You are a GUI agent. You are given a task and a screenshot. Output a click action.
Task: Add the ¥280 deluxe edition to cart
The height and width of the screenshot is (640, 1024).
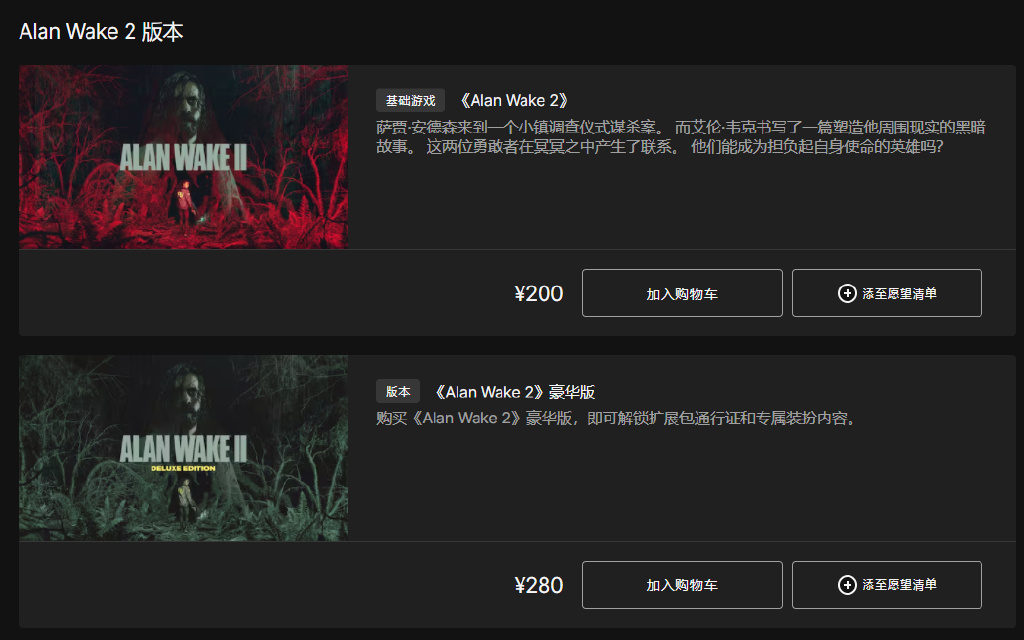click(x=682, y=584)
